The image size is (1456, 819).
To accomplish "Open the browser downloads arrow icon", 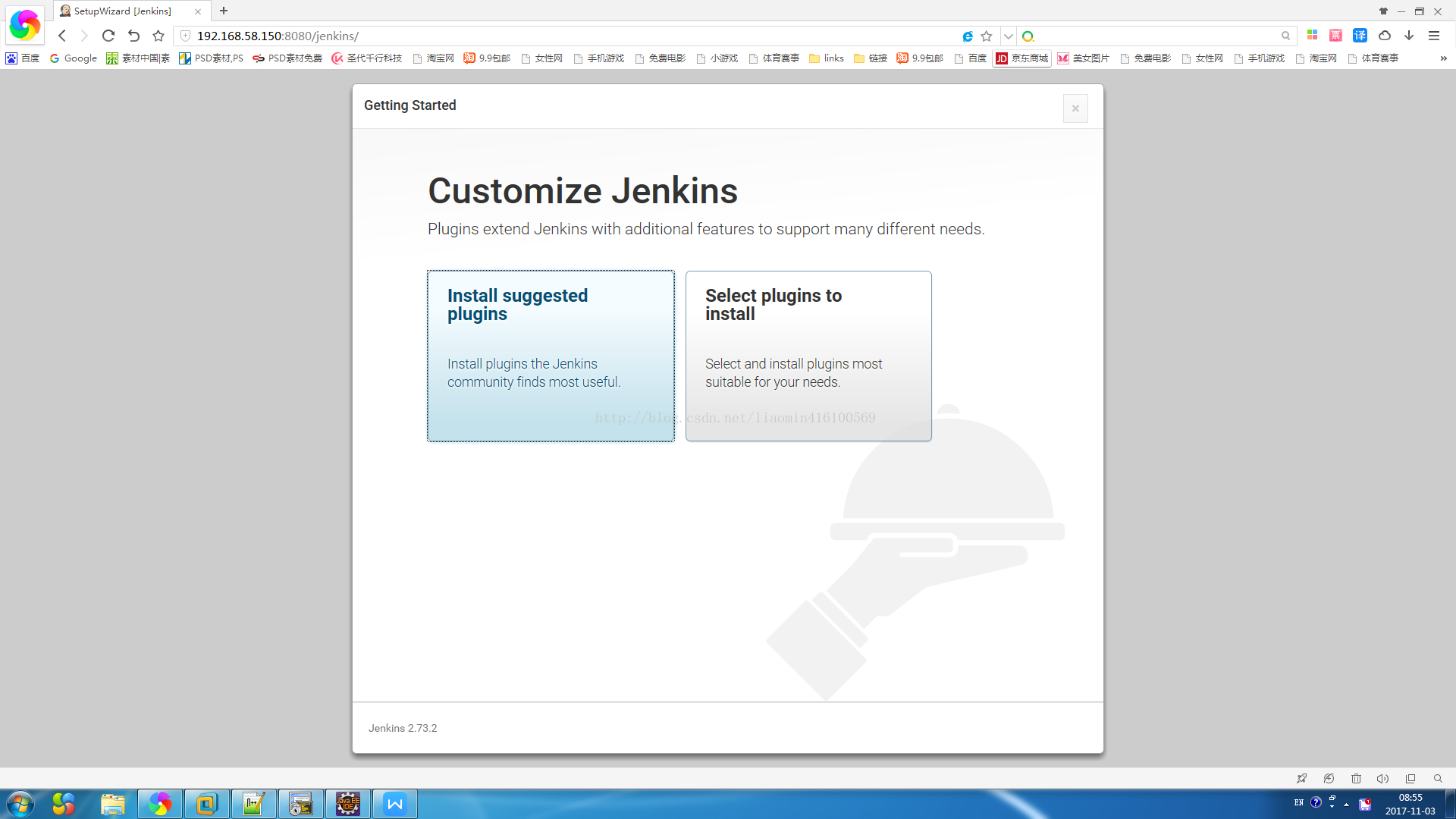I will click(1409, 36).
